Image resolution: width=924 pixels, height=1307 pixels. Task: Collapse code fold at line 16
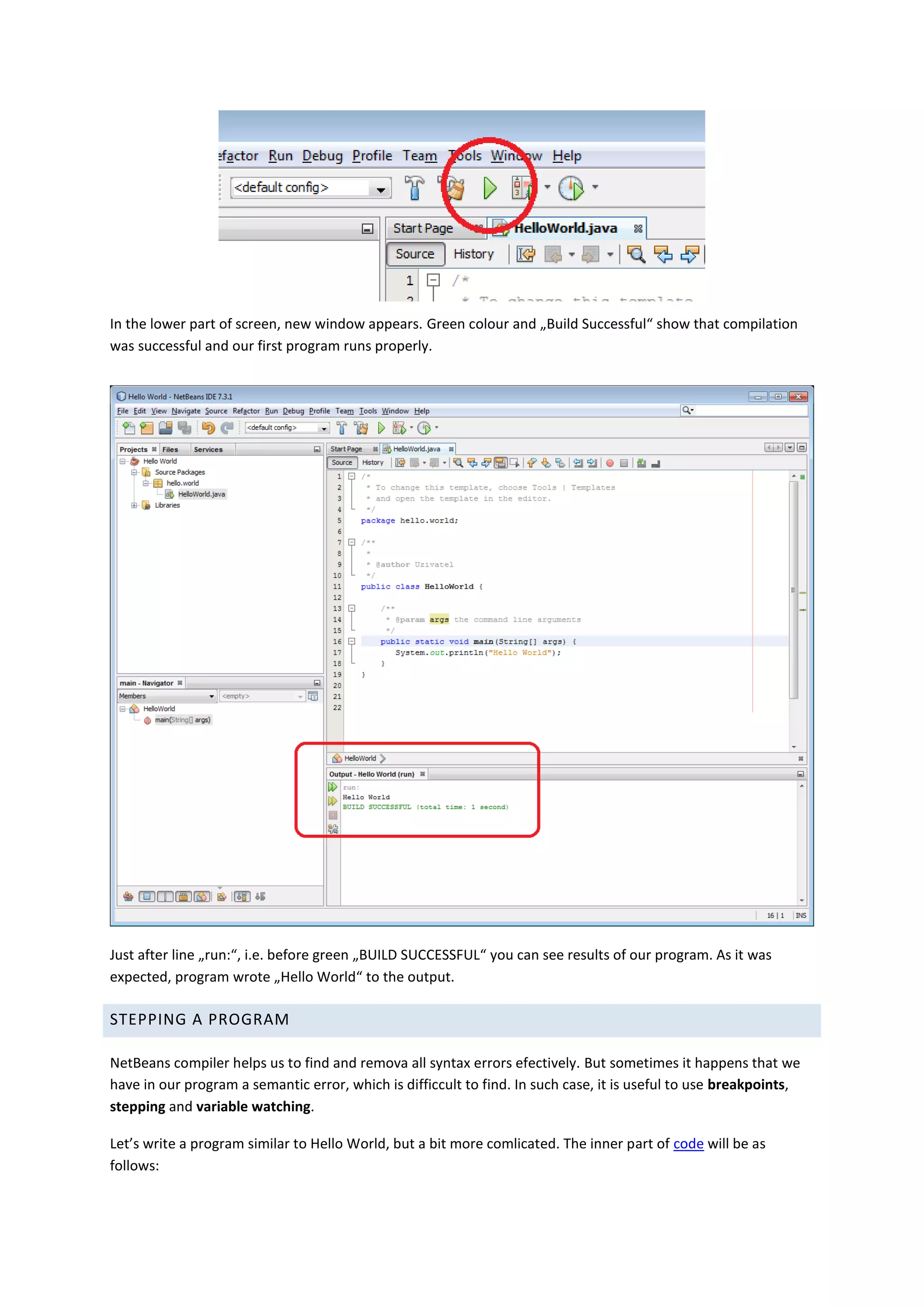(x=351, y=642)
